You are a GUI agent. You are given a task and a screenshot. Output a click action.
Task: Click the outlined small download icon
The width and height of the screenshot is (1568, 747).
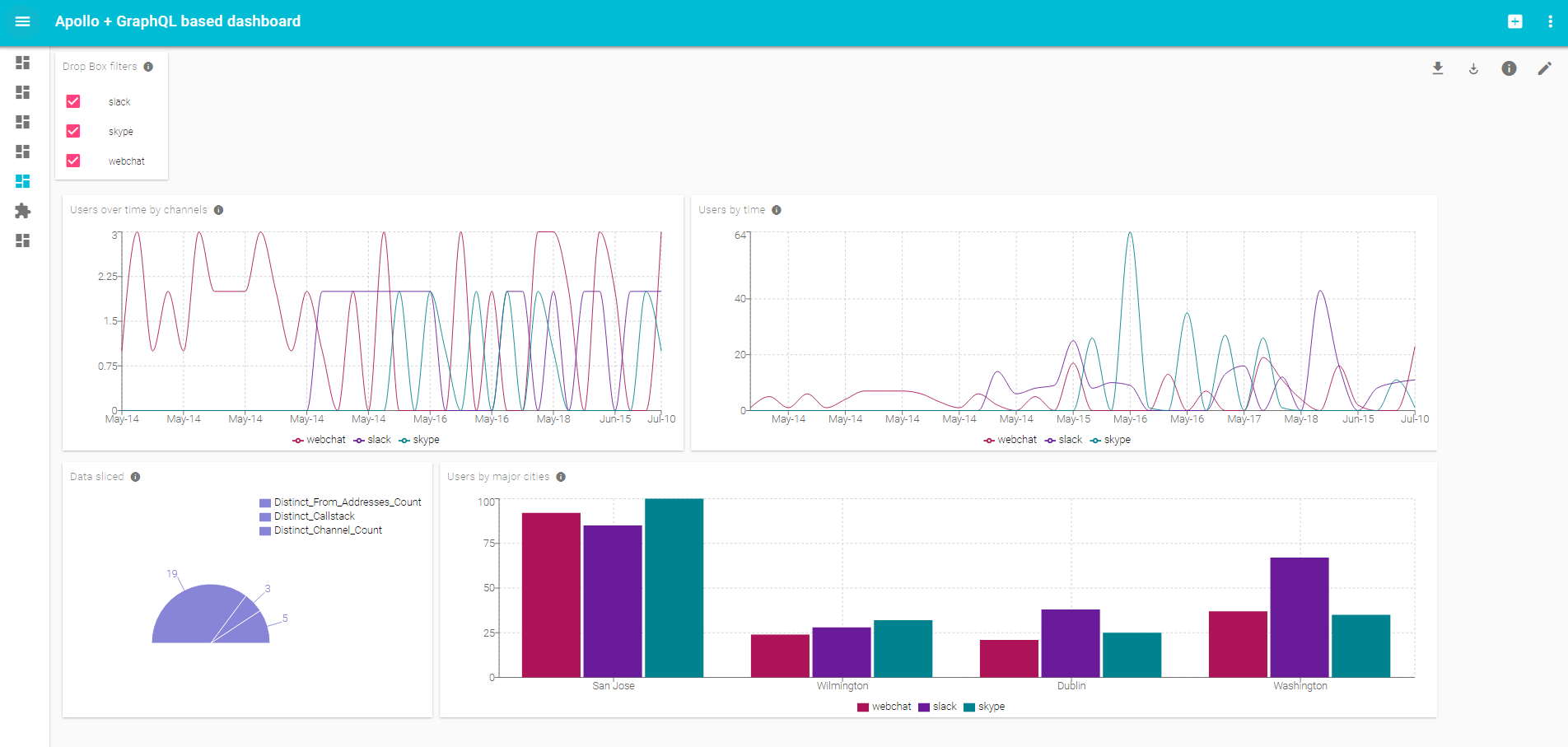point(1473,68)
